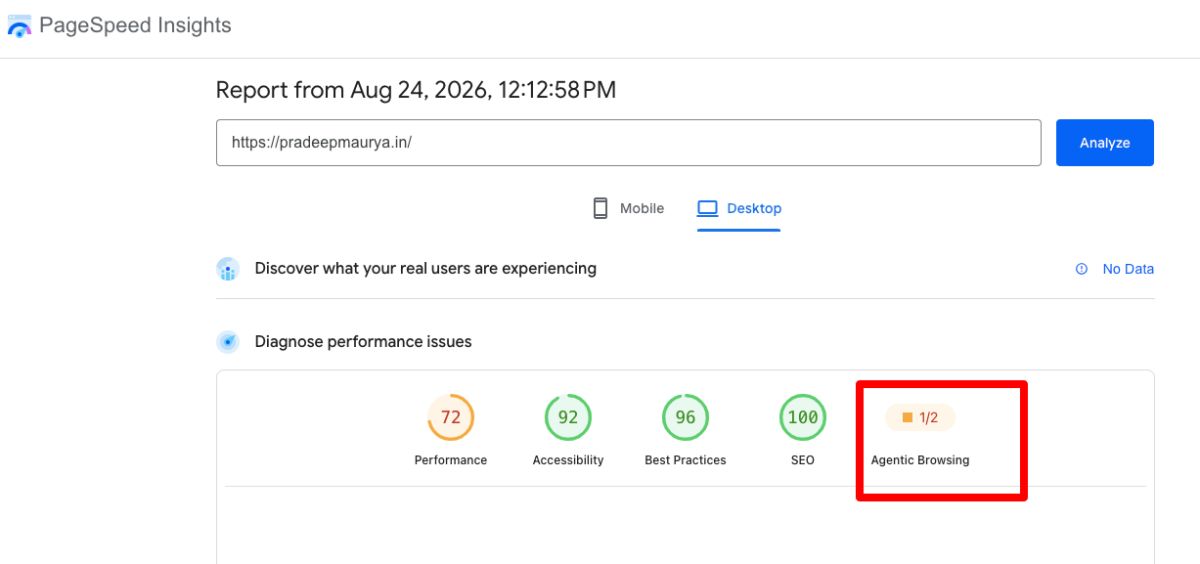Select the SEO score gauge 100

(803, 417)
